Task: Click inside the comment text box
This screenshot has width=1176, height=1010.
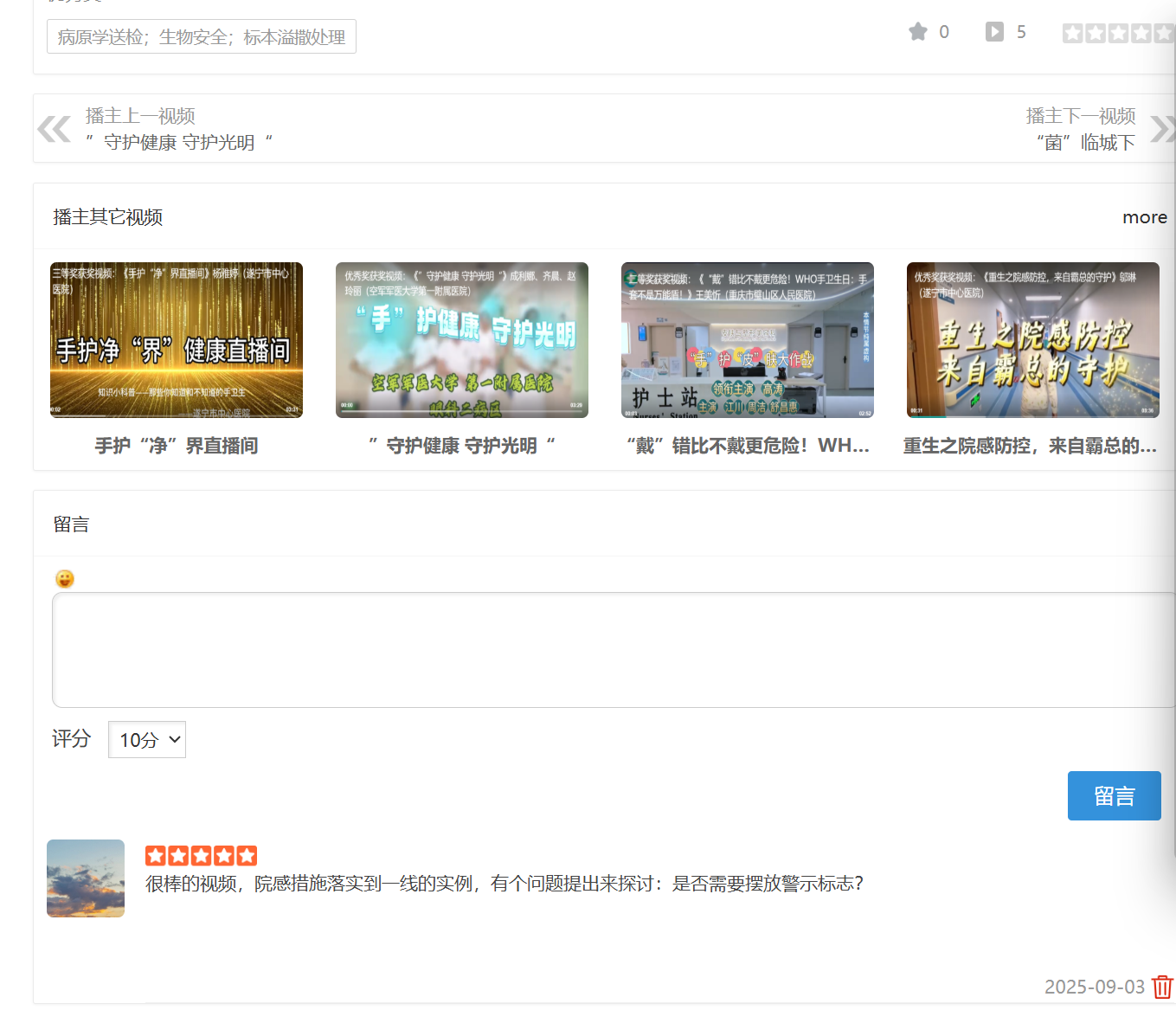Action: click(x=606, y=649)
